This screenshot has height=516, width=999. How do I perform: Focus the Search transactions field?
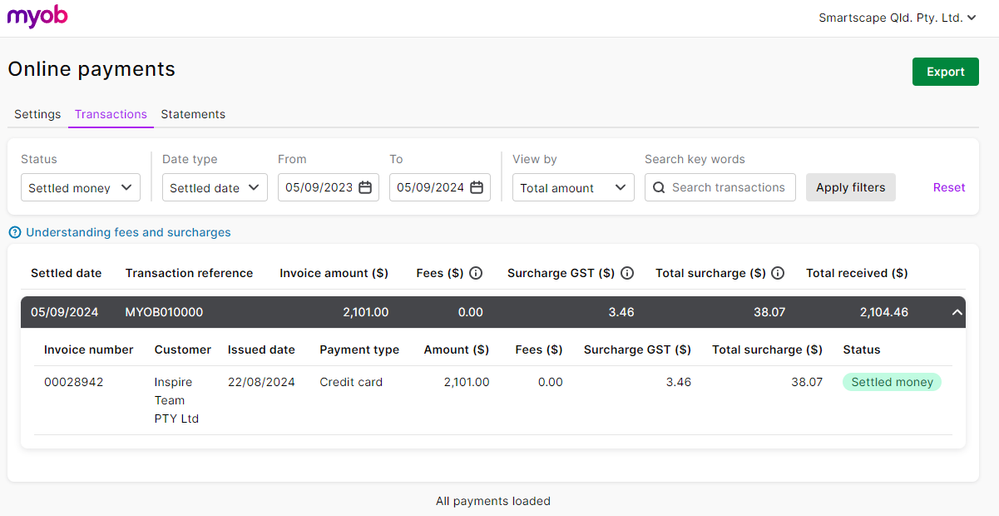click(x=730, y=188)
